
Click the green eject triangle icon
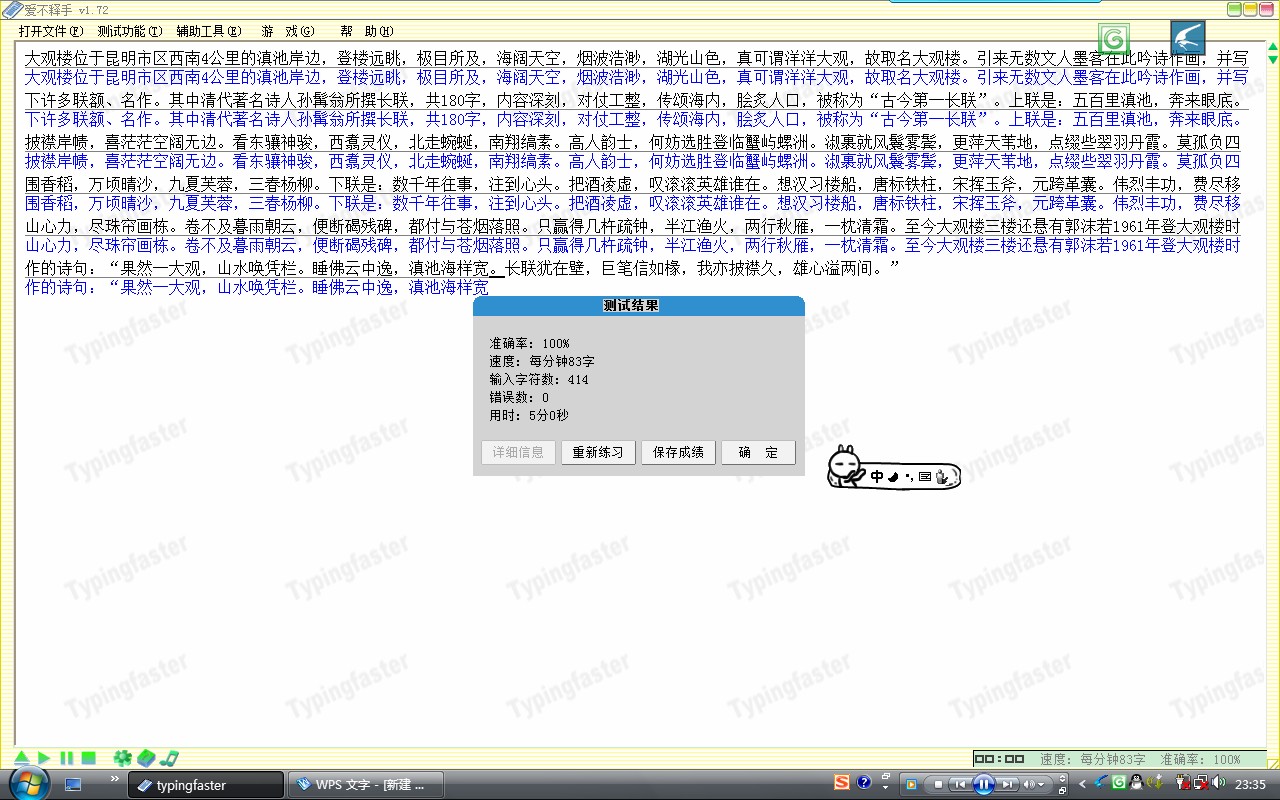pyautogui.click(x=22, y=759)
